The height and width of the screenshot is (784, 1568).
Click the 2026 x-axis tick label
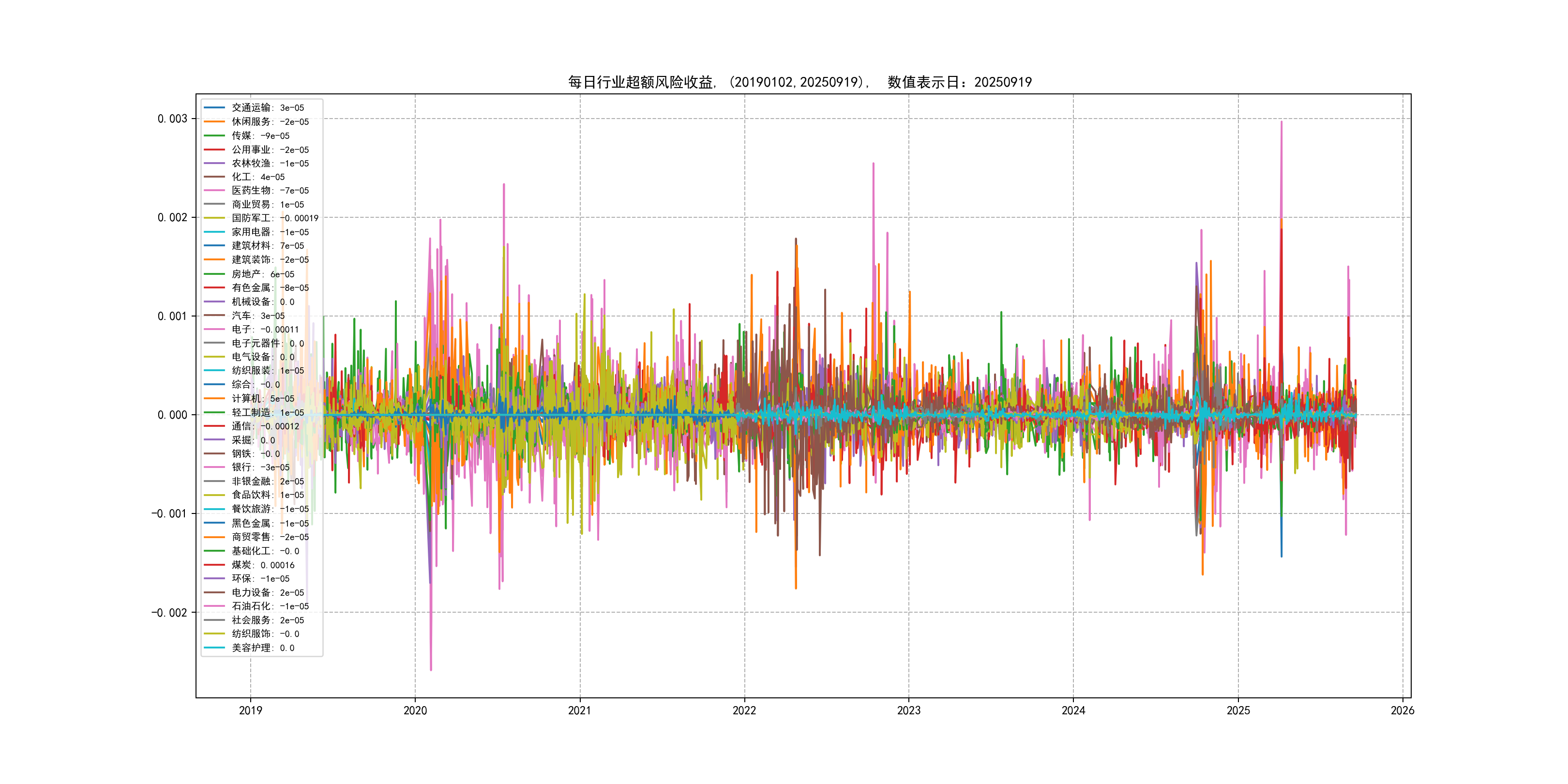point(1402,710)
